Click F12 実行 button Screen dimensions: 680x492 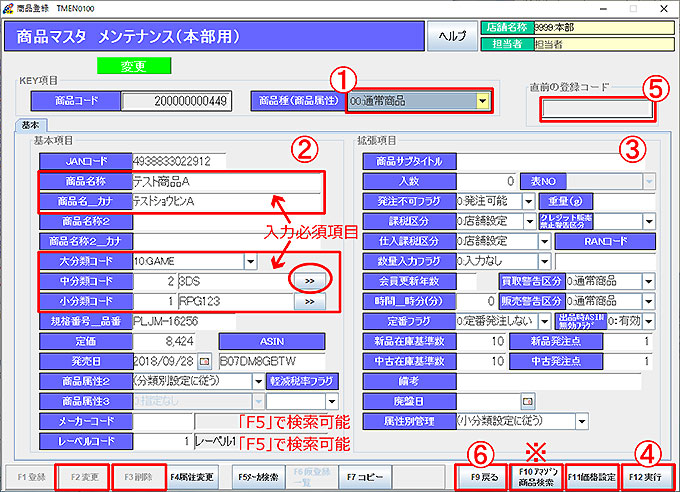pos(647,477)
